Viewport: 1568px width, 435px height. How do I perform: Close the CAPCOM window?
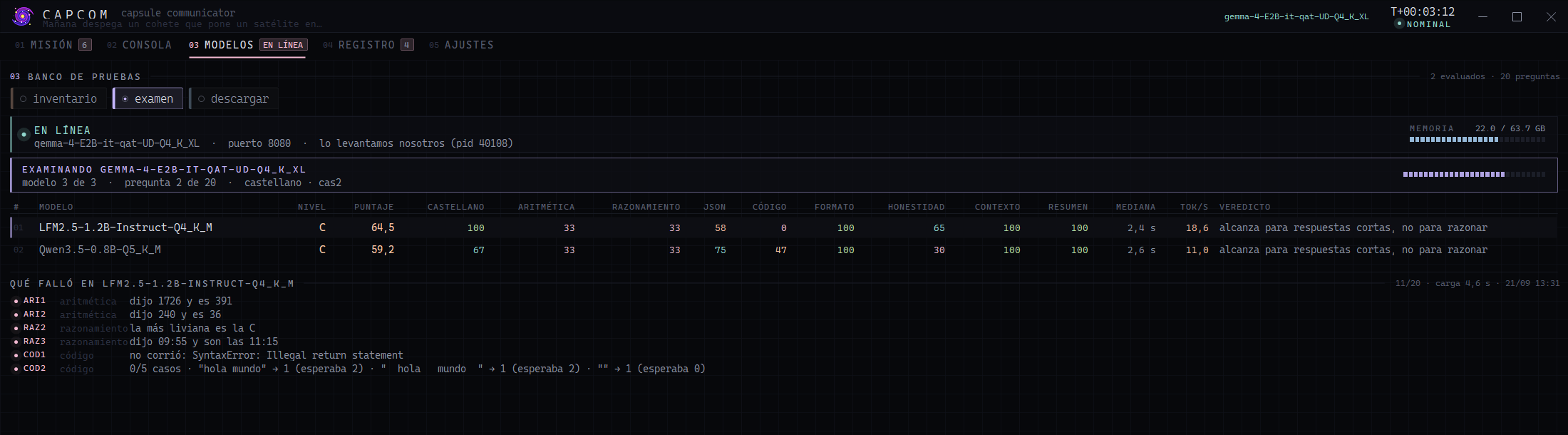pyautogui.click(x=1551, y=16)
